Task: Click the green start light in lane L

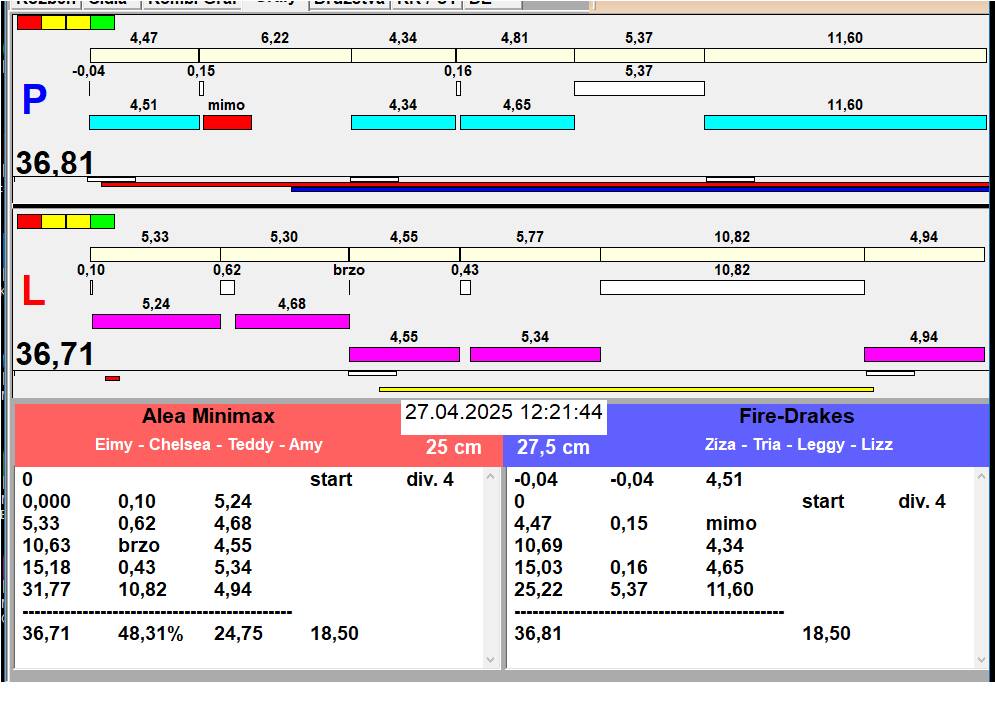Action: coord(102,221)
